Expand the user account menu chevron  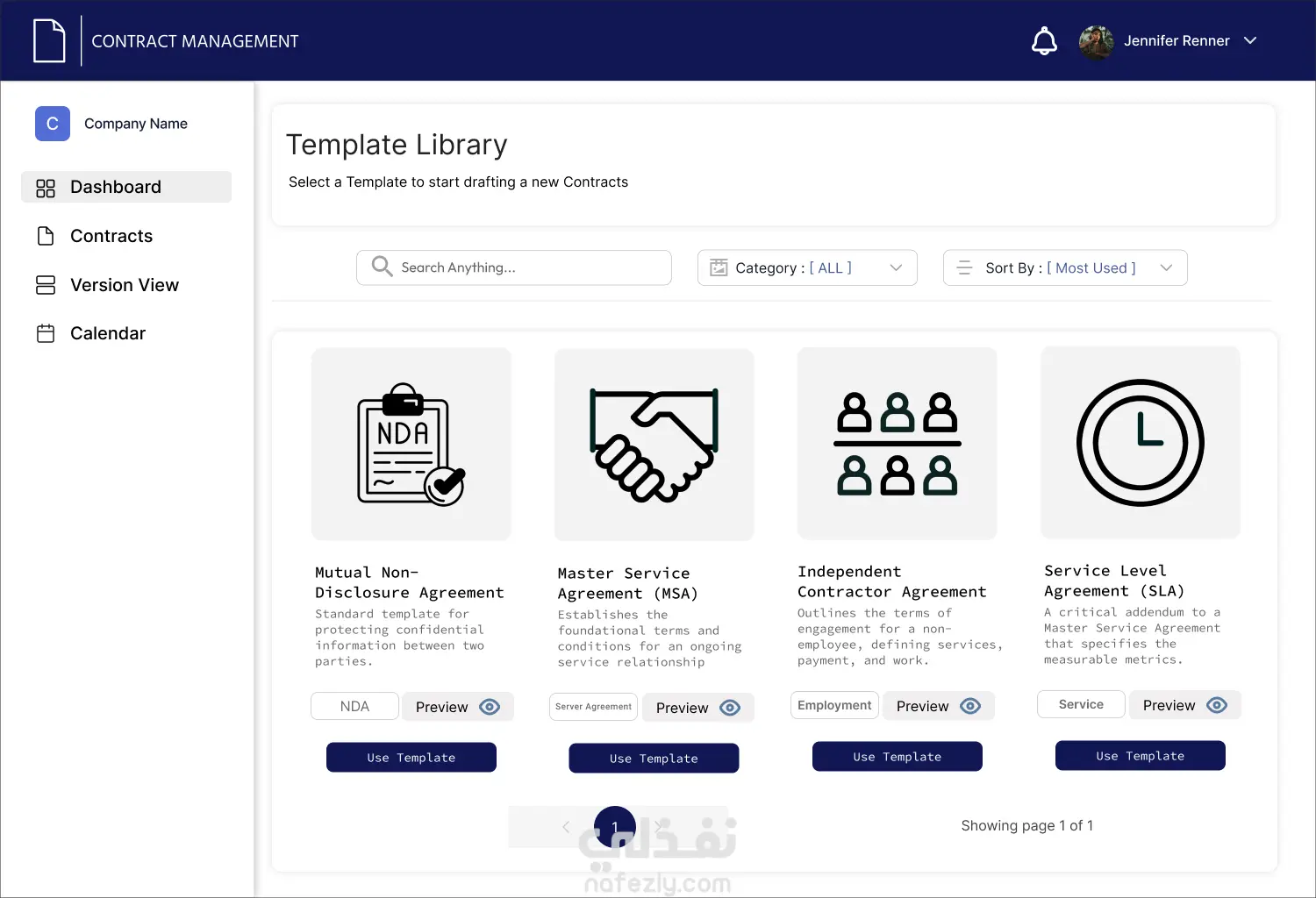point(1251,40)
